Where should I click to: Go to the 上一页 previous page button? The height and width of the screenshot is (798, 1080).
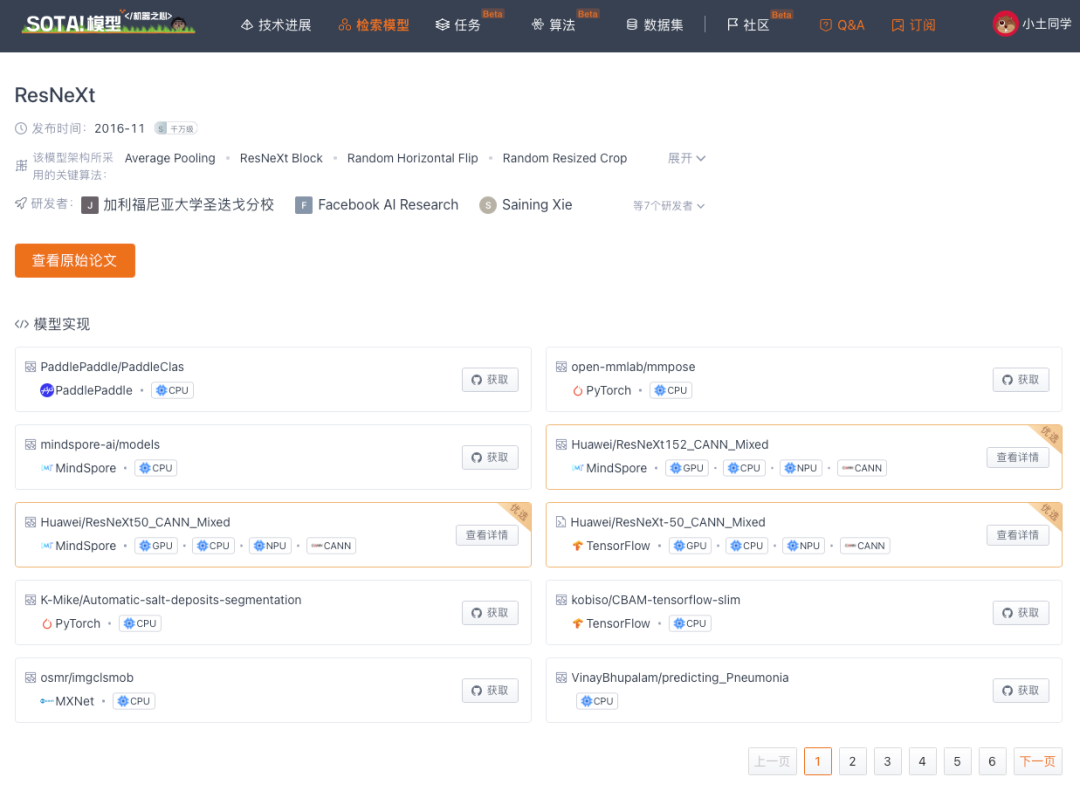772,762
